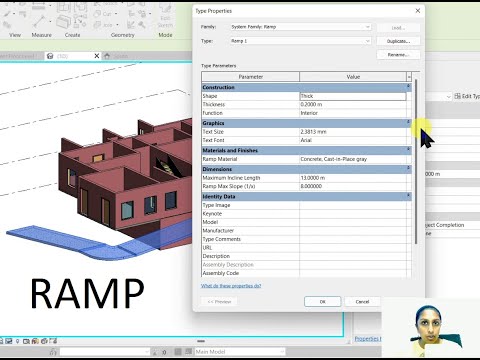Click the hammer-shaped Demolish icon in Geometry panel
Viewport: 480px width, 360px height.
(142, 25)
